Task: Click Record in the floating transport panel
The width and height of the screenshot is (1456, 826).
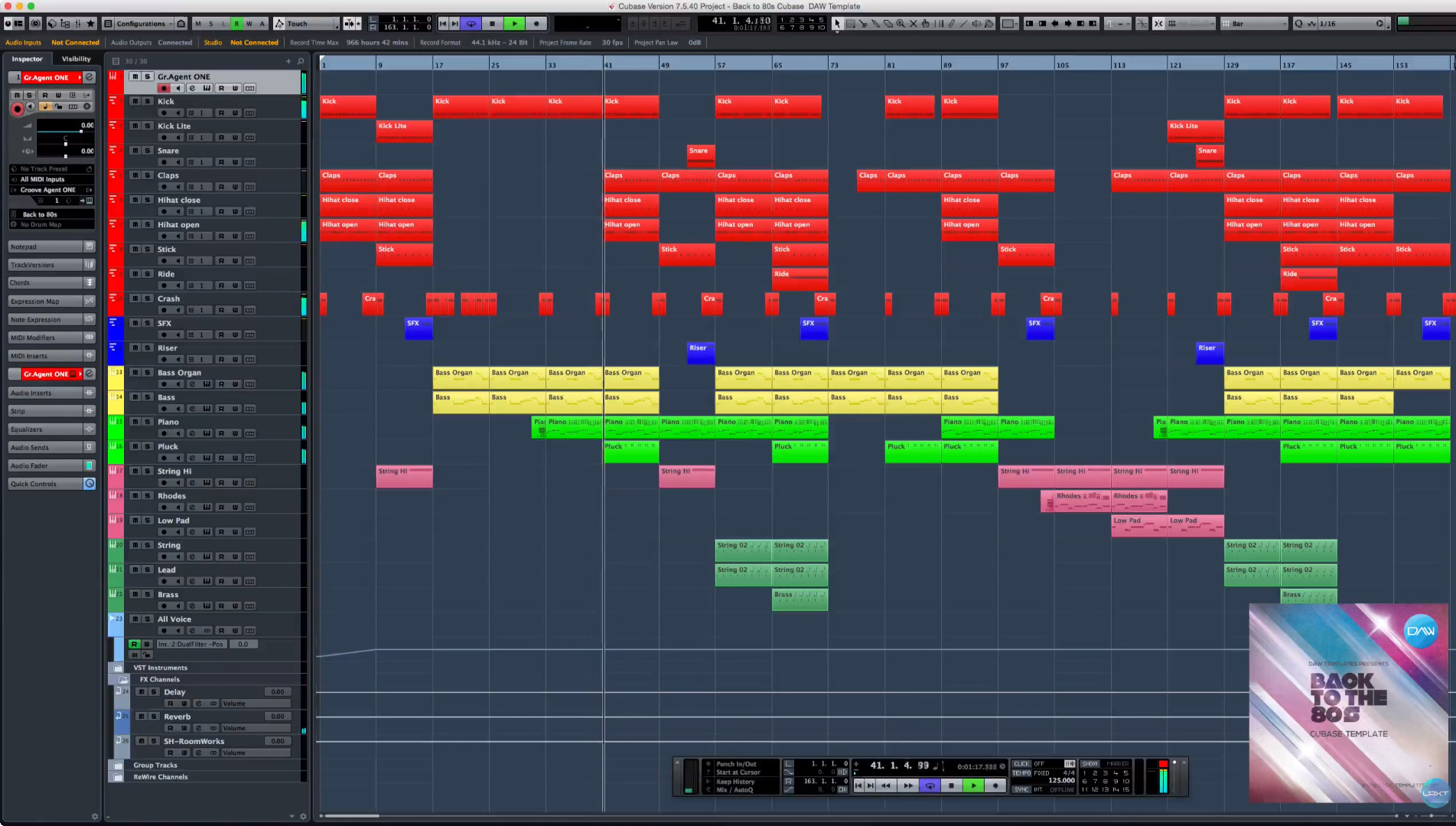Action: coord(995,785)
